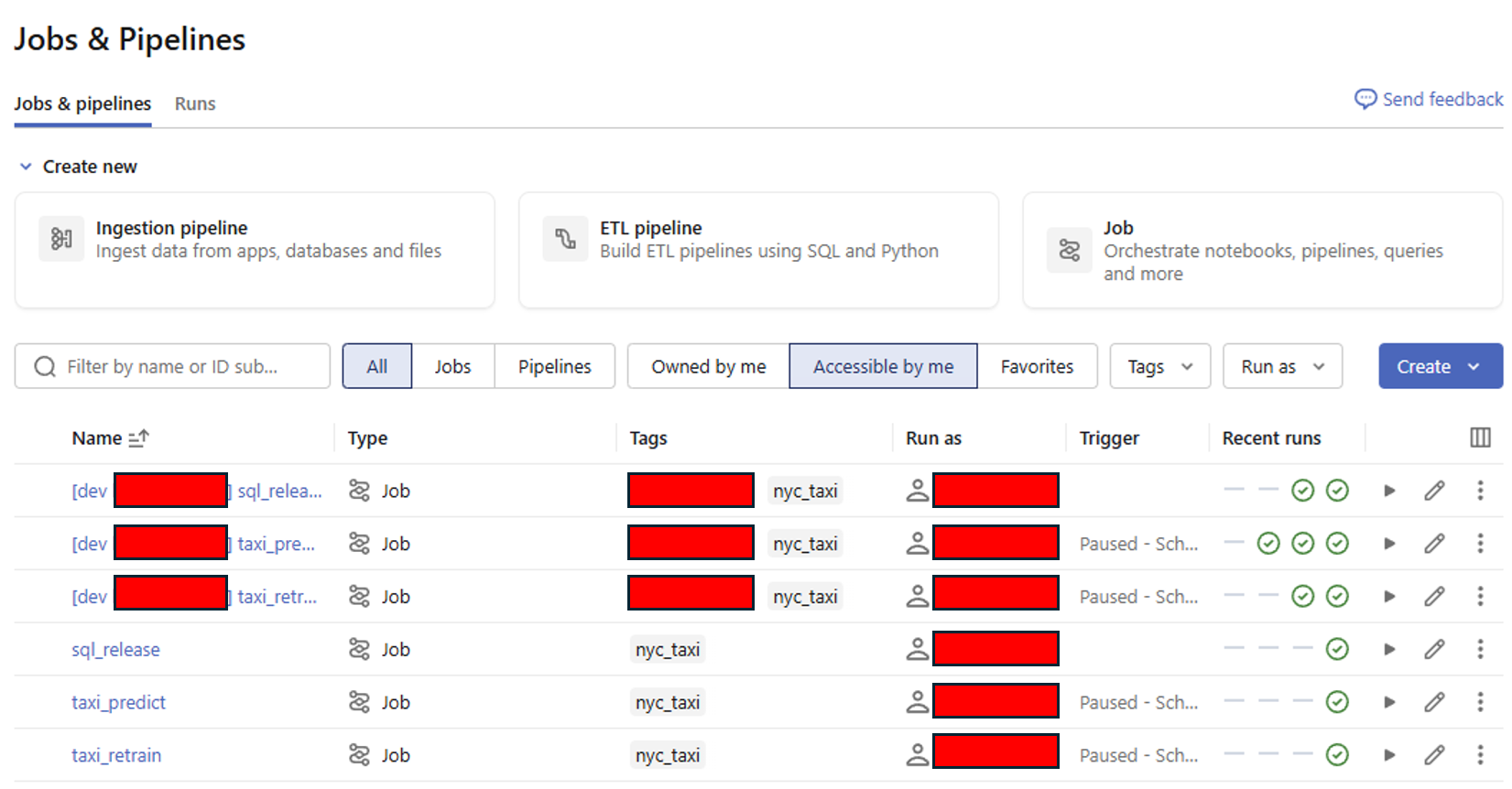Viewport: 1512px width, 789px height.
Task: Open the Tags filter dropdown
Action: pyautogui.click(x=1160, y=366)
